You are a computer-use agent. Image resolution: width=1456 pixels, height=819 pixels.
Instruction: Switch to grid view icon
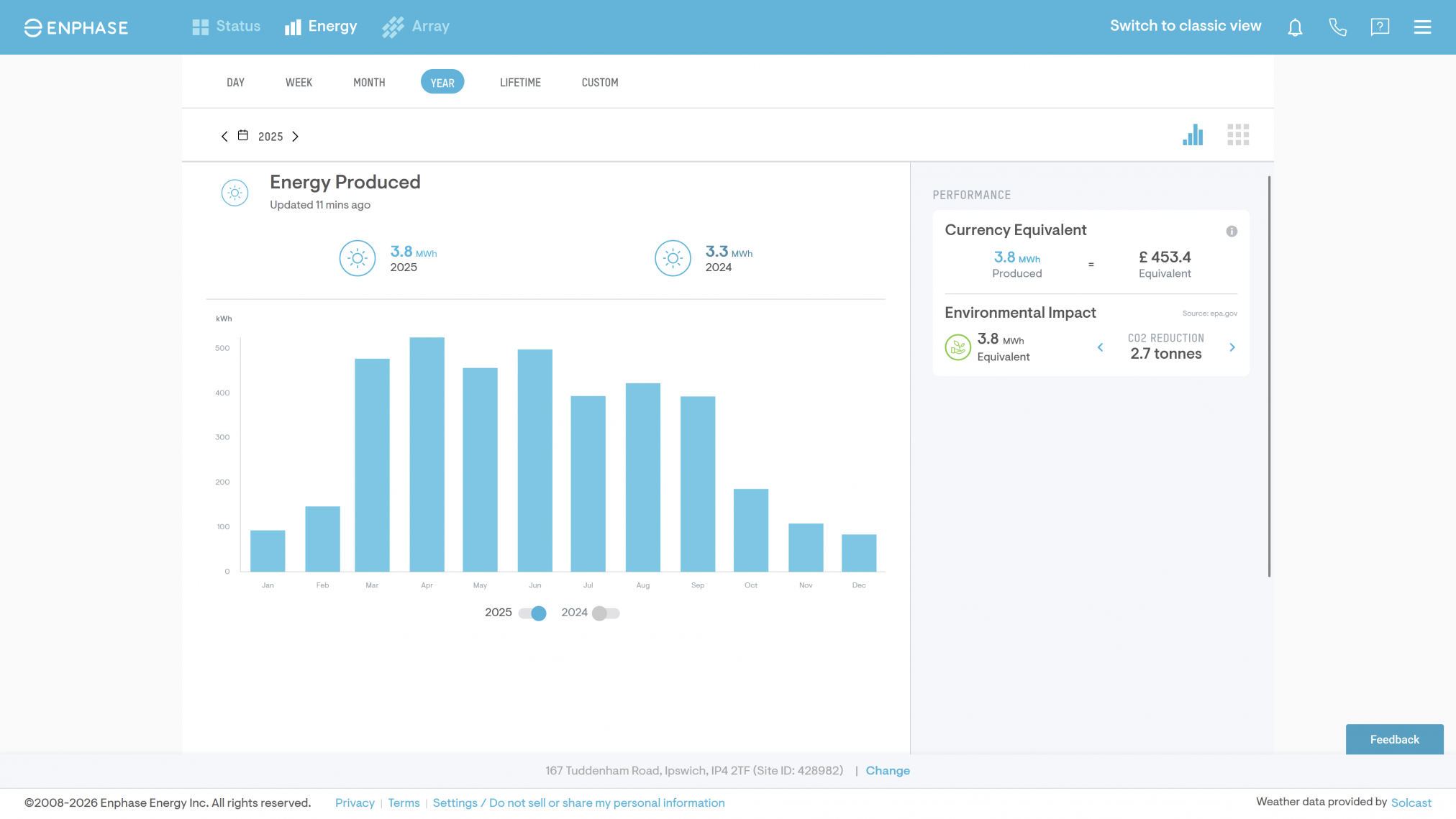[1238, 135]
